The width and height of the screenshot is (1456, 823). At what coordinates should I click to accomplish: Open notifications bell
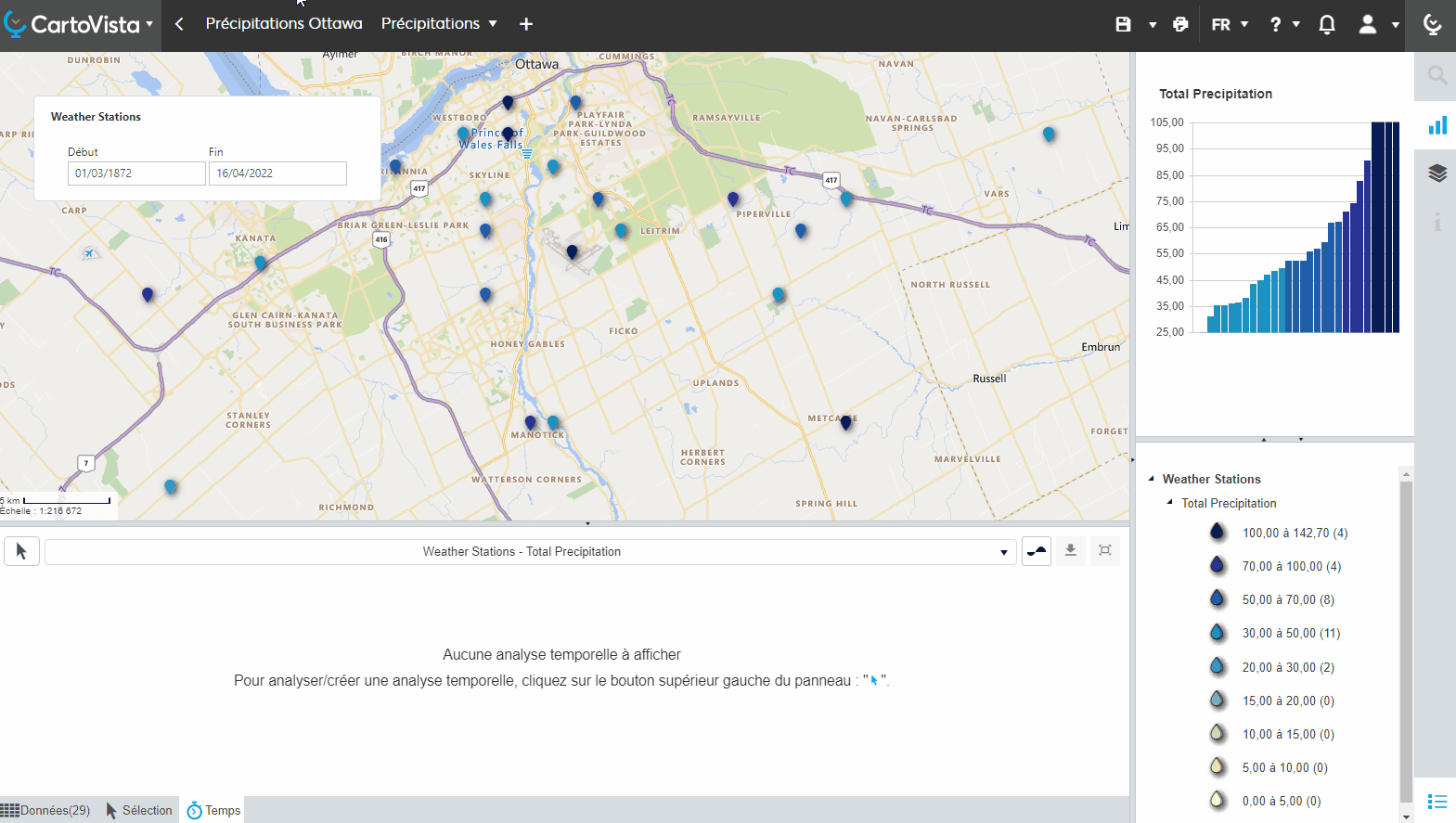pos(1327,24)
